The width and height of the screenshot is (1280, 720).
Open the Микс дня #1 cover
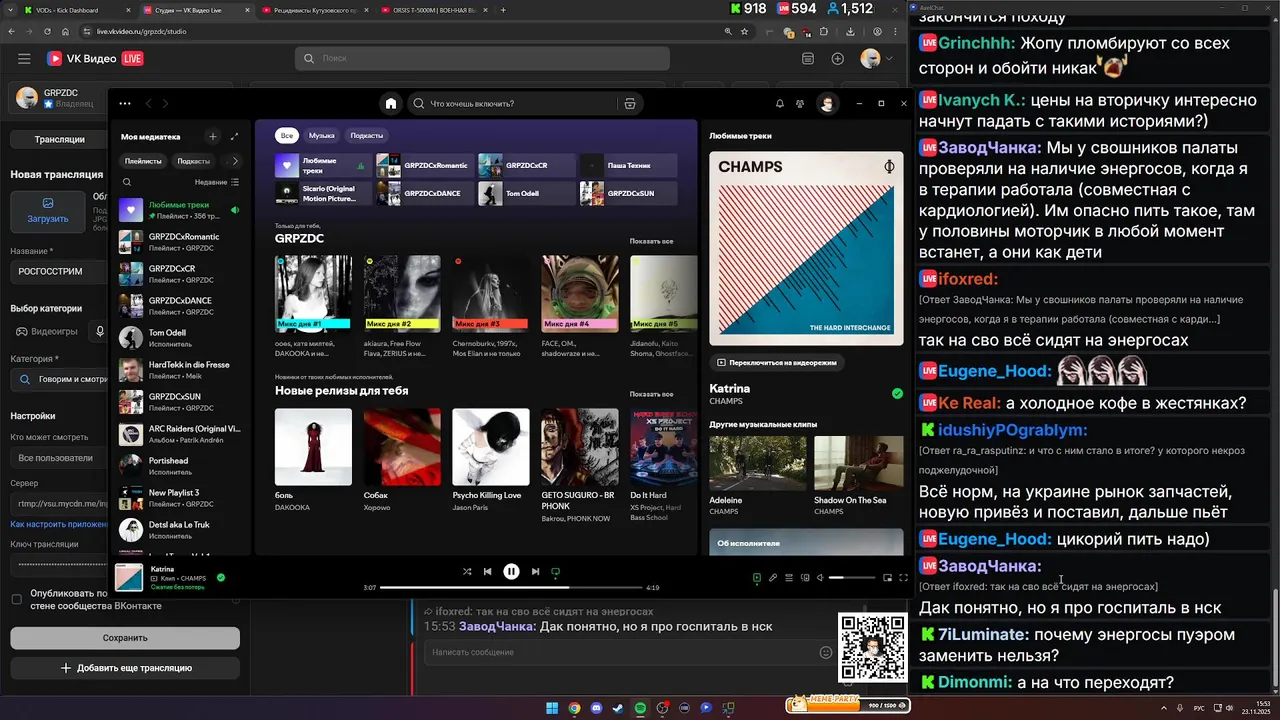pos(313,292)
